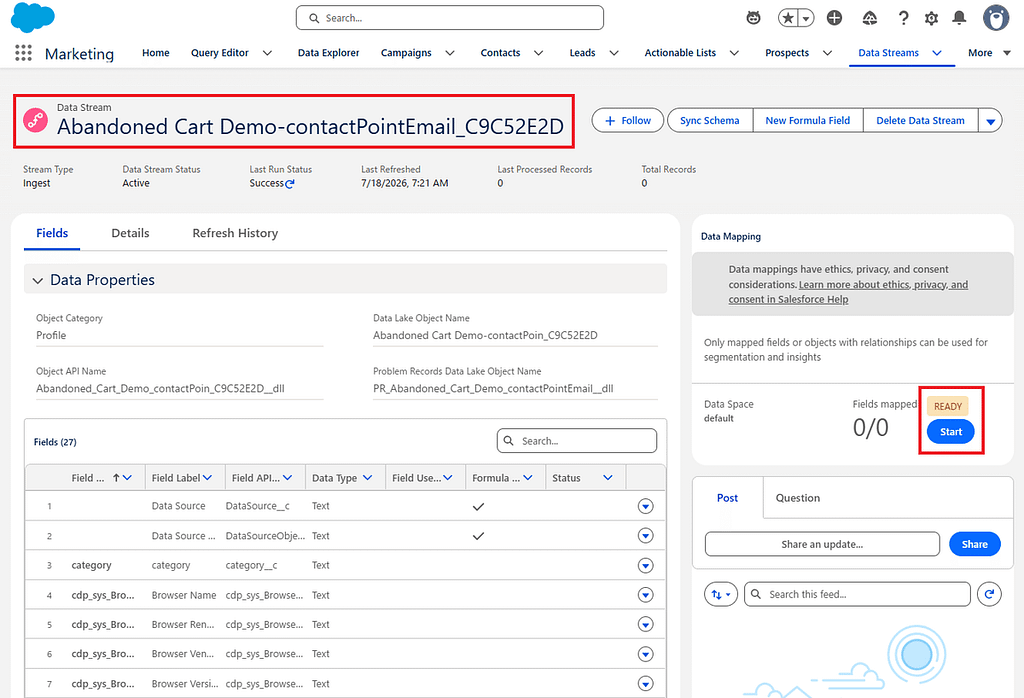Select the Fields tab
This screenshot has height=698, width=1024.
(x=52, y=233)
